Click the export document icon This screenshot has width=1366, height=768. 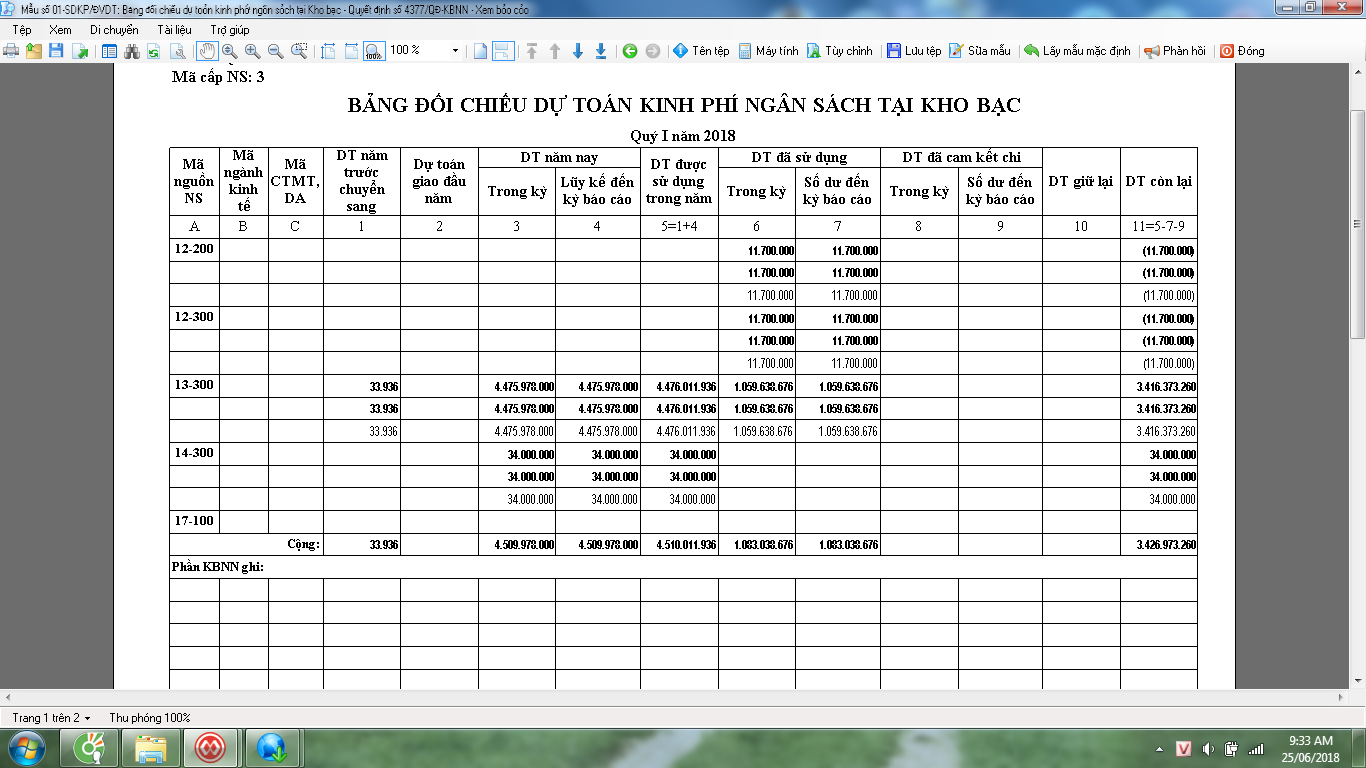(x=78, y=51)
